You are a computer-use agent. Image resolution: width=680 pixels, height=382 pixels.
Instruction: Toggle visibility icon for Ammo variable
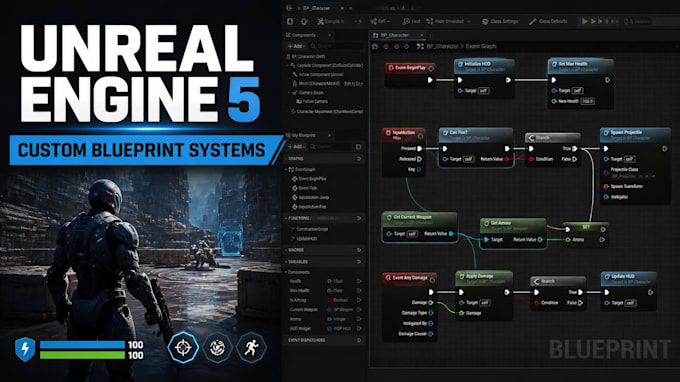[359, 319]
